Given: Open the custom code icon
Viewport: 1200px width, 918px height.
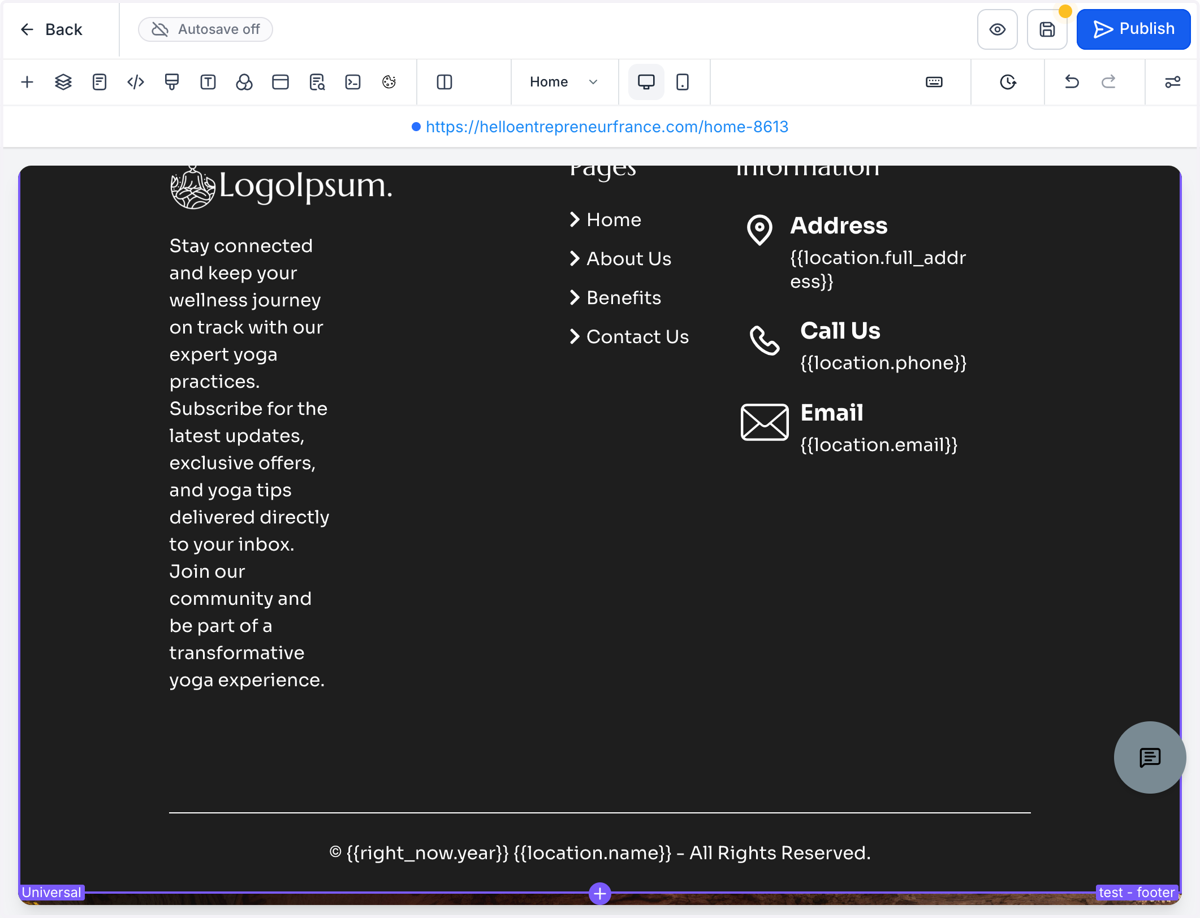Looking at the screenshot, I should (136, 82).
